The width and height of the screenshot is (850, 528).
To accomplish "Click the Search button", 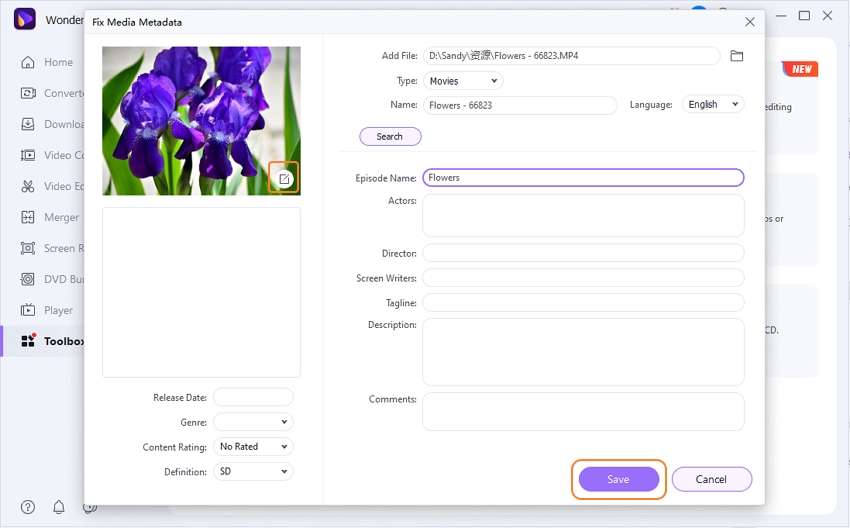I will (390, 137).
